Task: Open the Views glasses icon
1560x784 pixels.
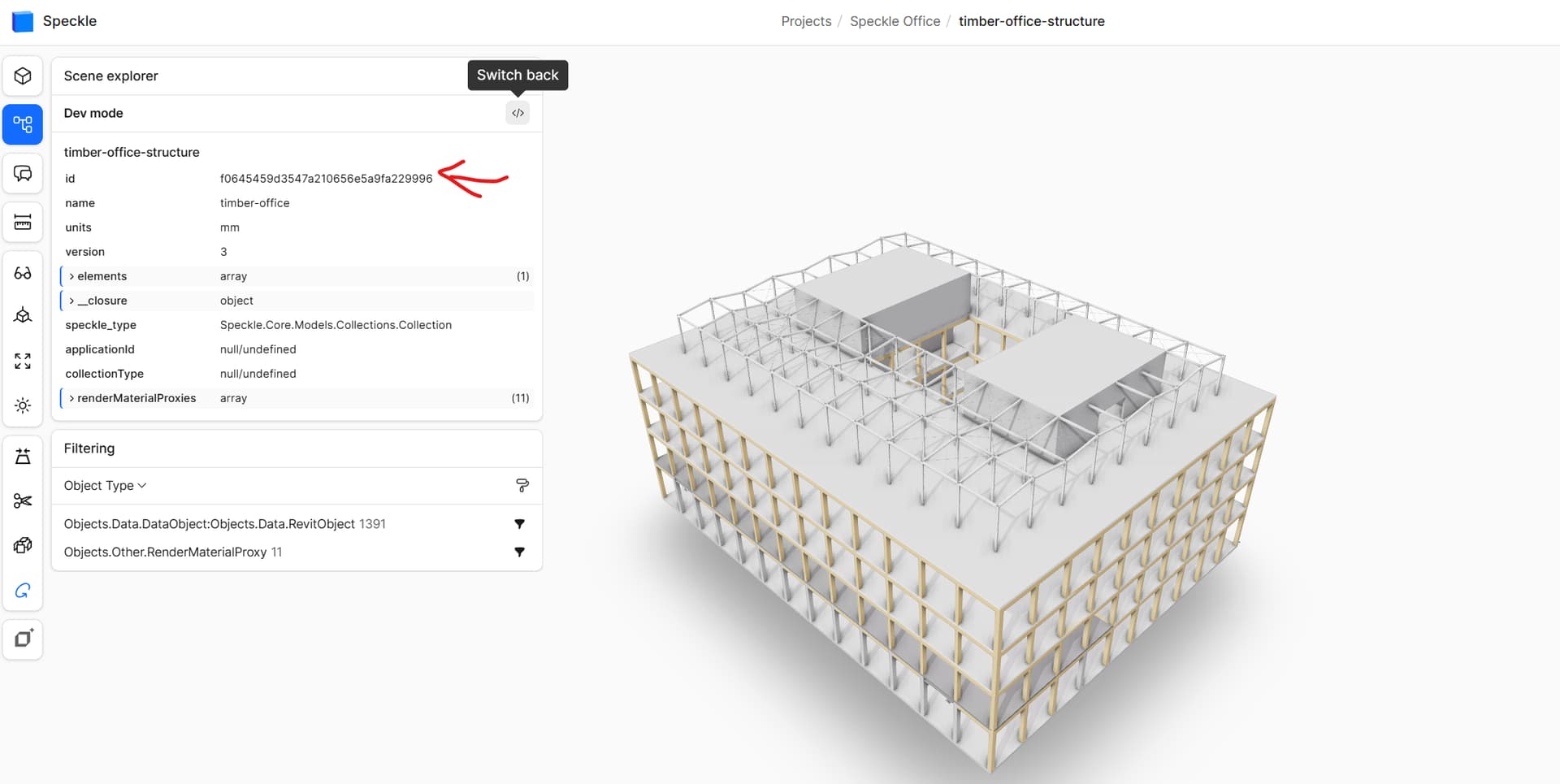Action: click(23, 273)
